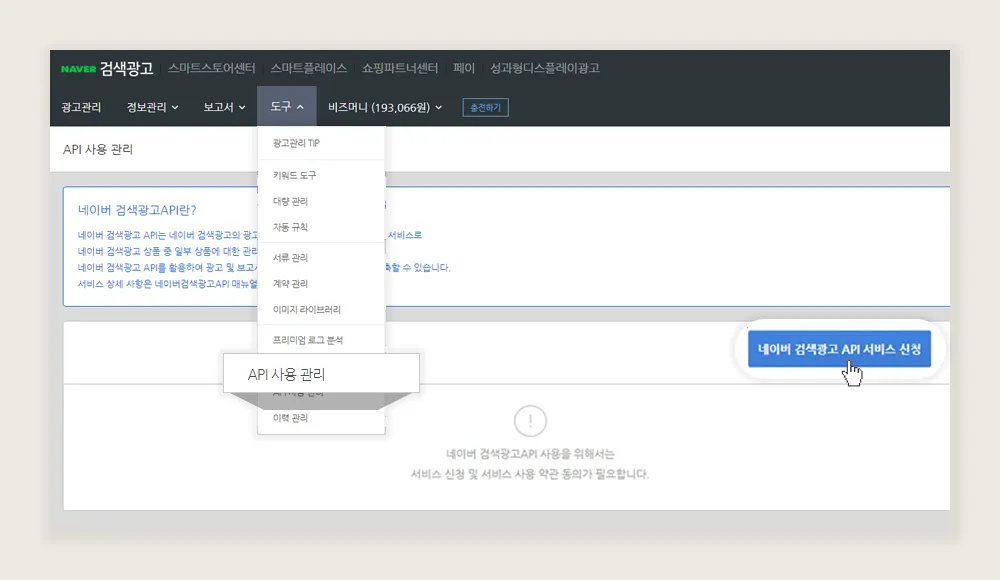Go to 쇼핑파트너센터
The height and width of the screenshot is (580, 1000).
coord(400,68)
